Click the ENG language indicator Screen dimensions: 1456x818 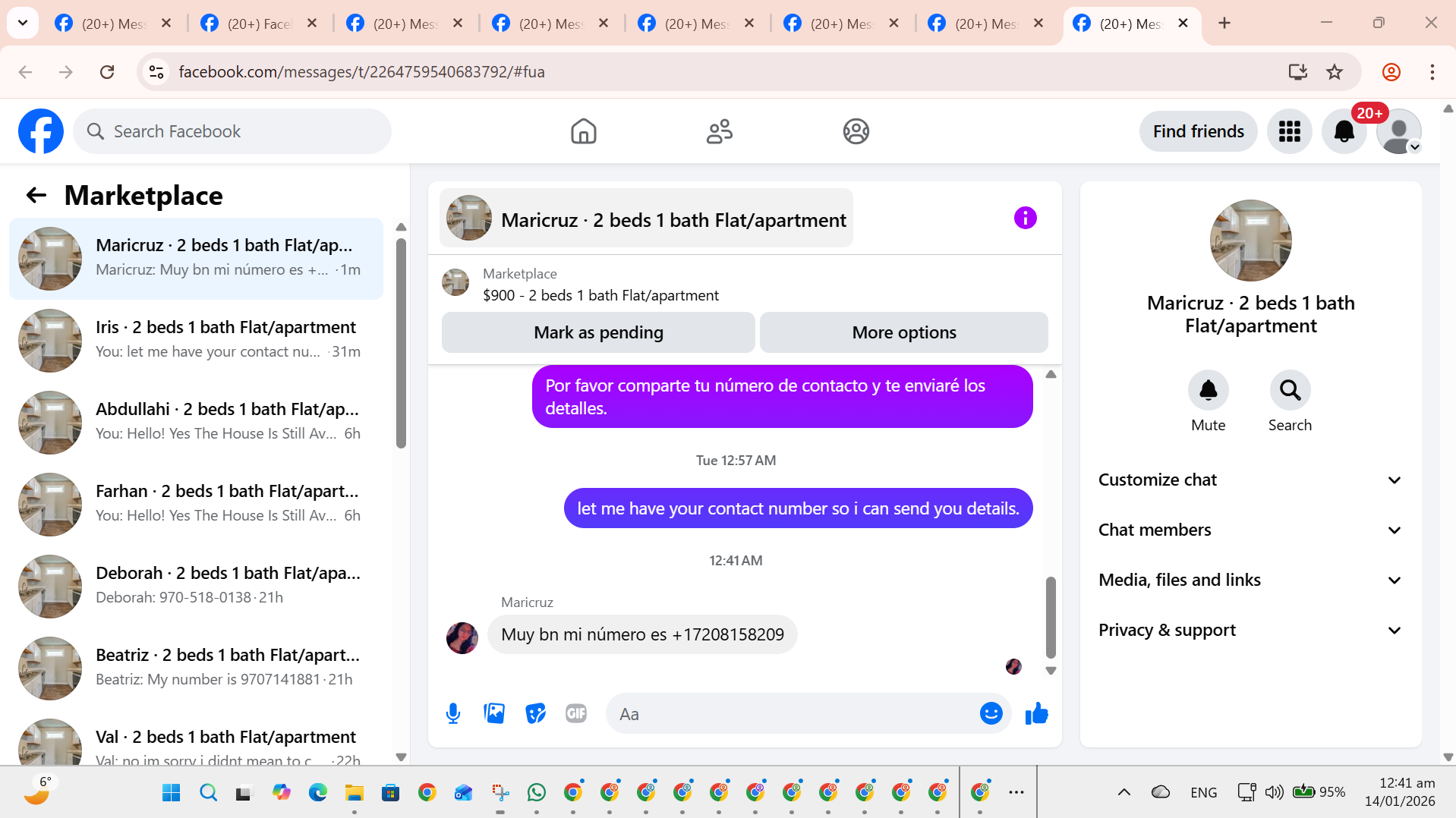coord(1203,792)
